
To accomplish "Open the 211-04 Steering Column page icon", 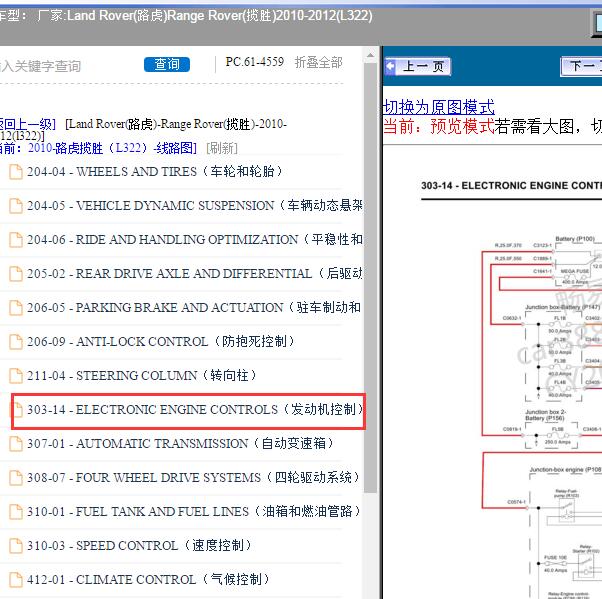I will pos(16,376).
